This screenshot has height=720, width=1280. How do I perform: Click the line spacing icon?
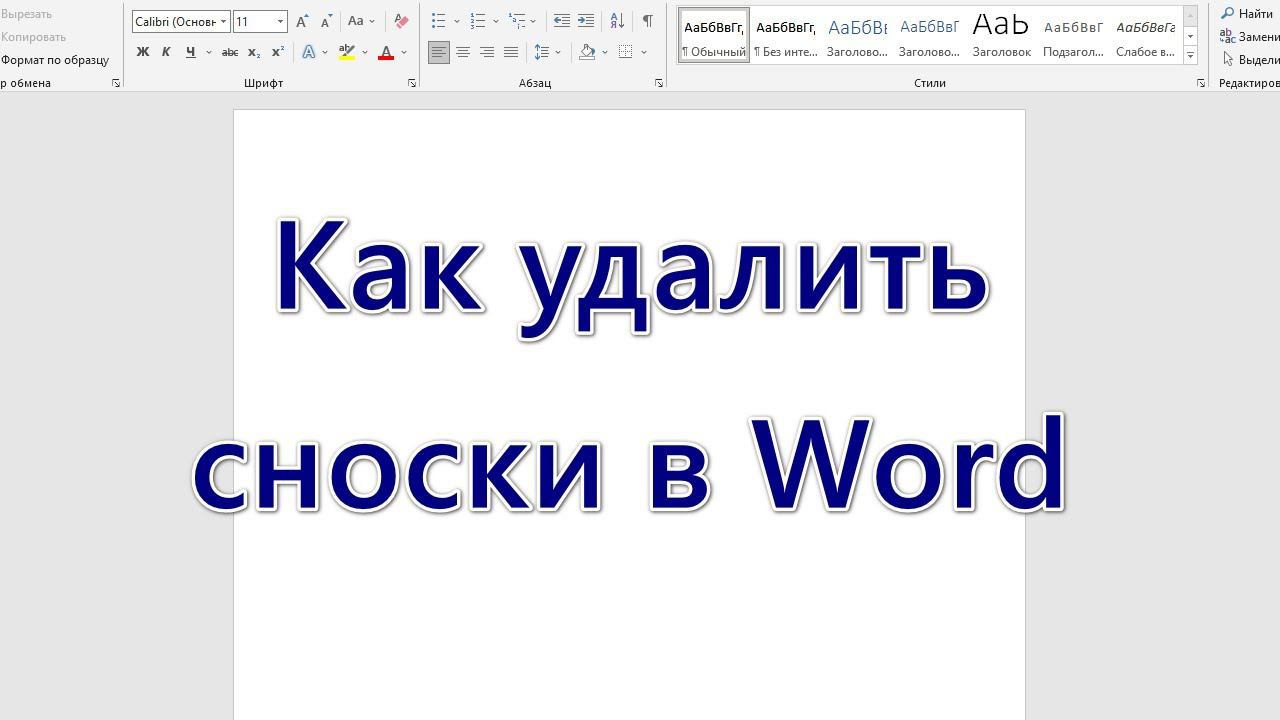tap(541, 52)
